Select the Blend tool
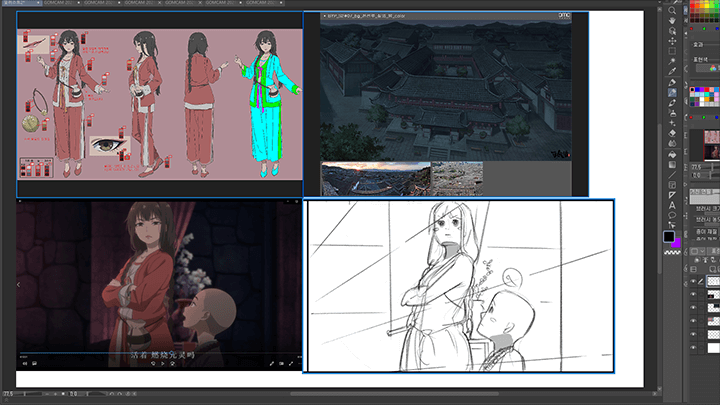Screen dimensions: 720x405 [x=672, y=143]
